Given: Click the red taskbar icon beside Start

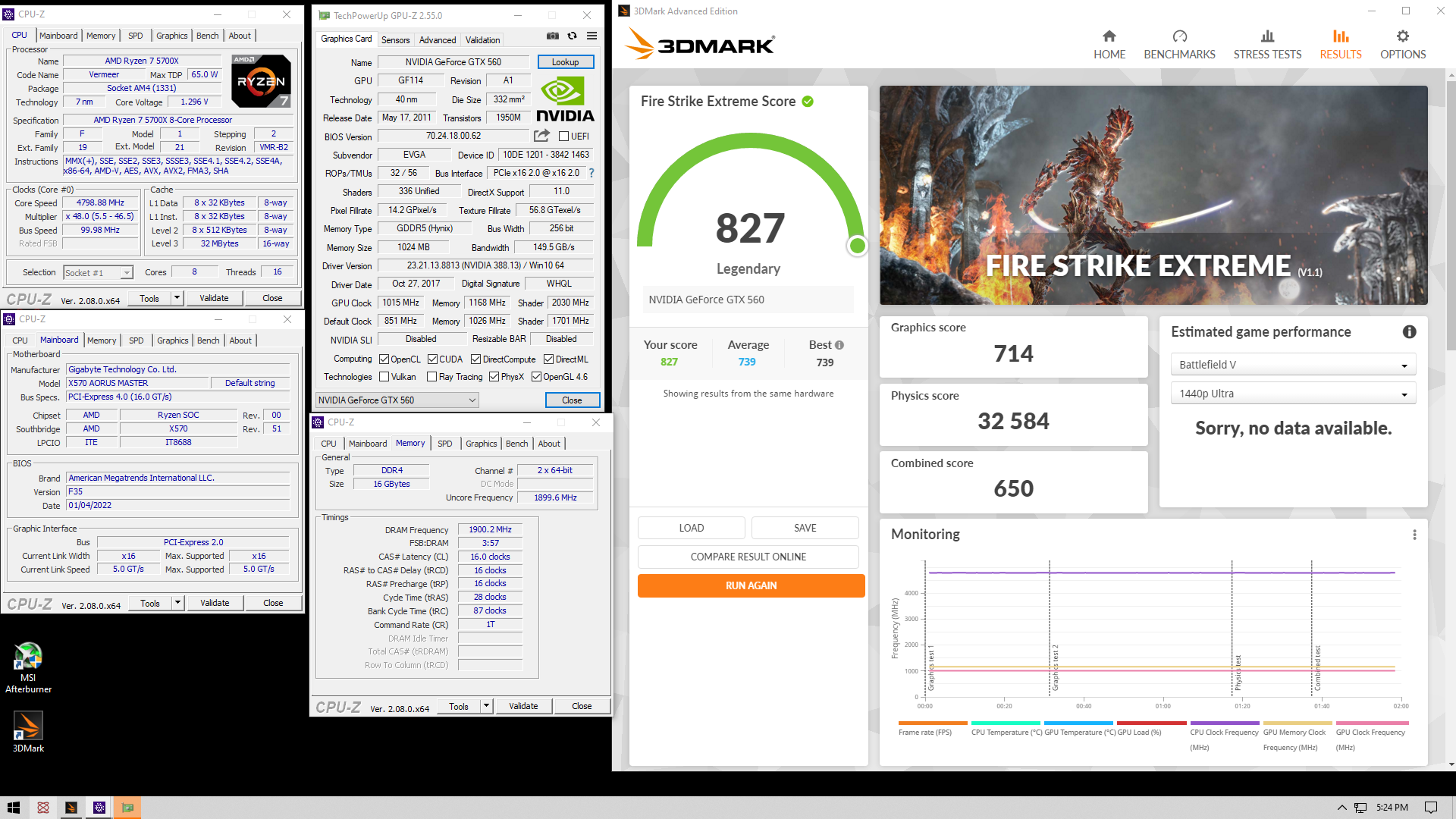Looking at the screenshot, I should click(43, 808).
